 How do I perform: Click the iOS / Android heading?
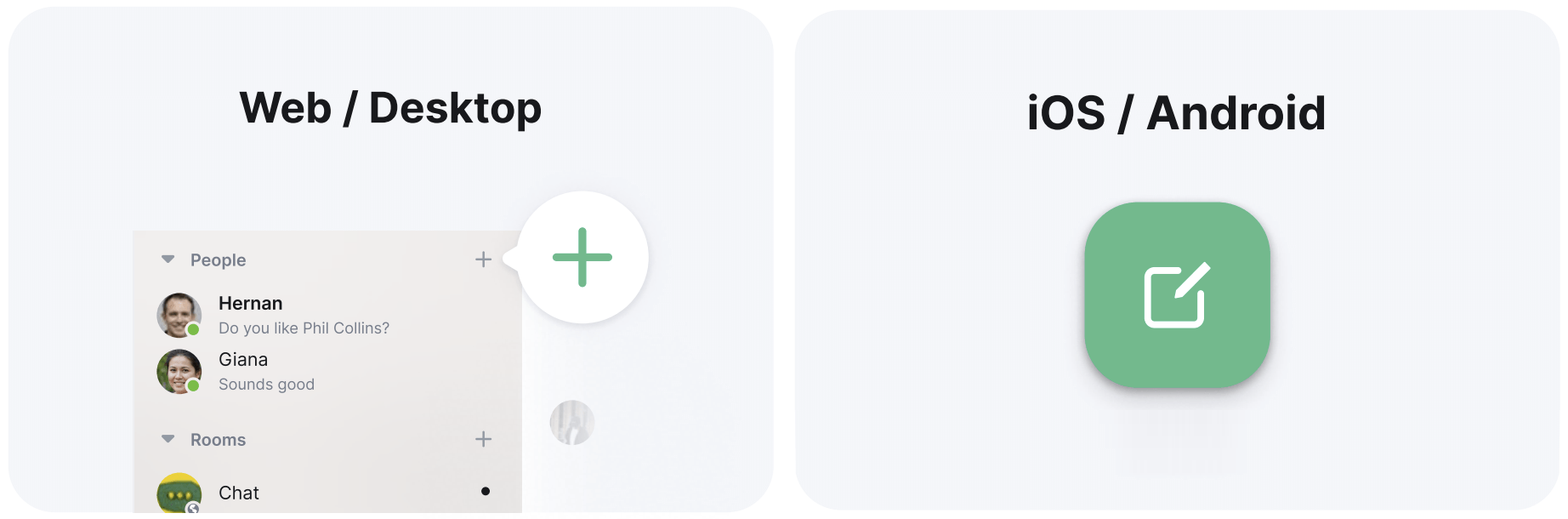[x=1176, y=113]
